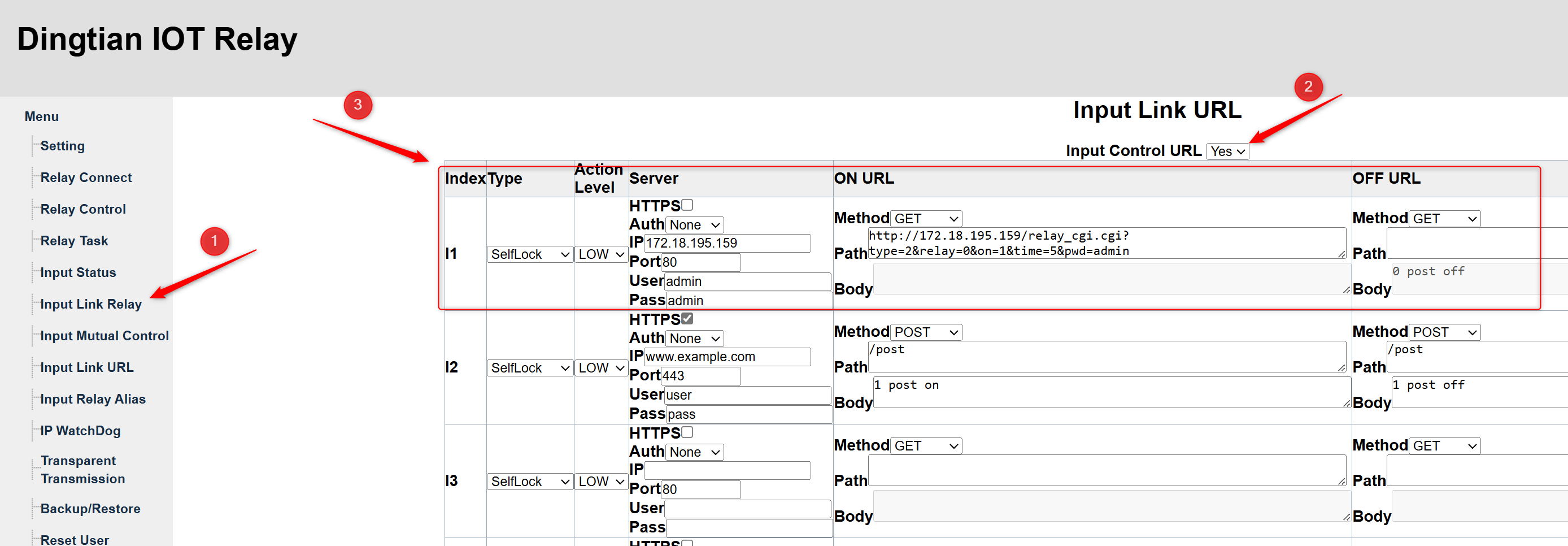Screen dimensions: 1568x546
Task: Open I2 OFF URL Method POST dropdown
Action: coord(1444,332)
